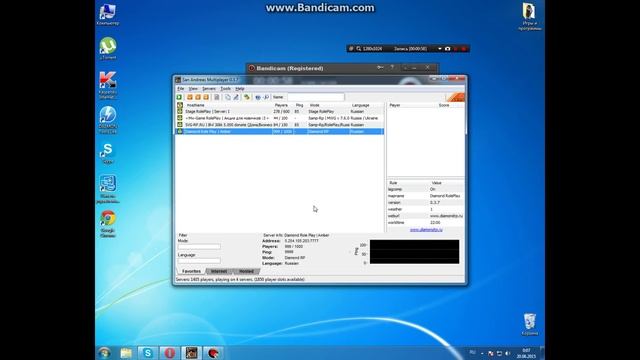Click the Mode filter input field
This screenshot has height=360, width=640.
click(199, 247)
